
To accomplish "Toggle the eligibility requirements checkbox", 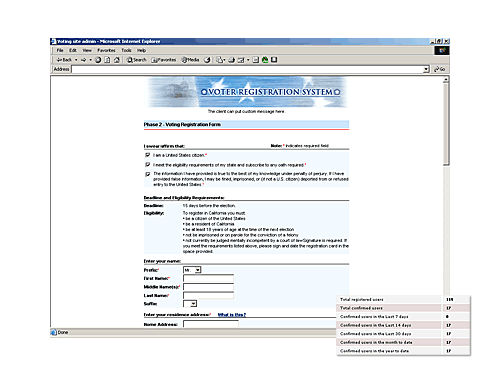I will (148, 164).
